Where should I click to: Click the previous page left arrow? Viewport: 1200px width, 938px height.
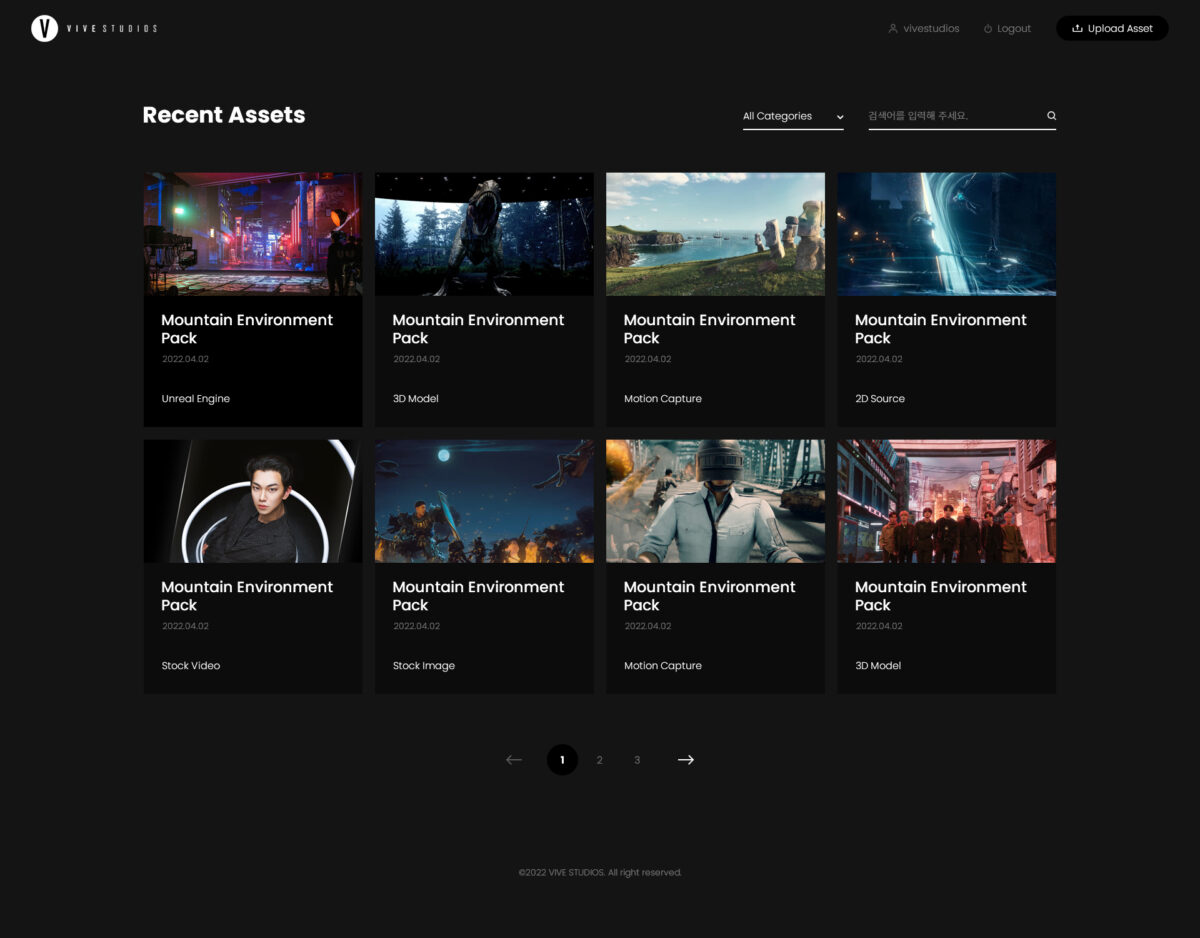514,760
